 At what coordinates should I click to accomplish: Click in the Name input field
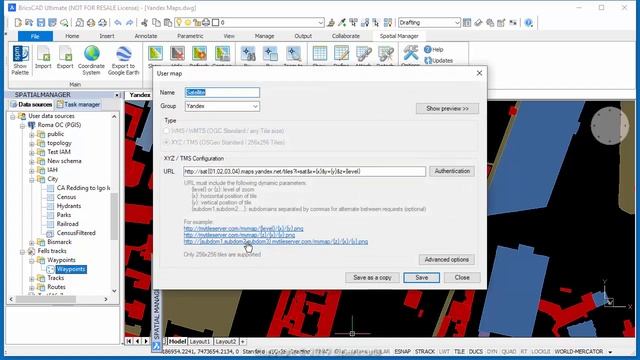click(222, 93)
